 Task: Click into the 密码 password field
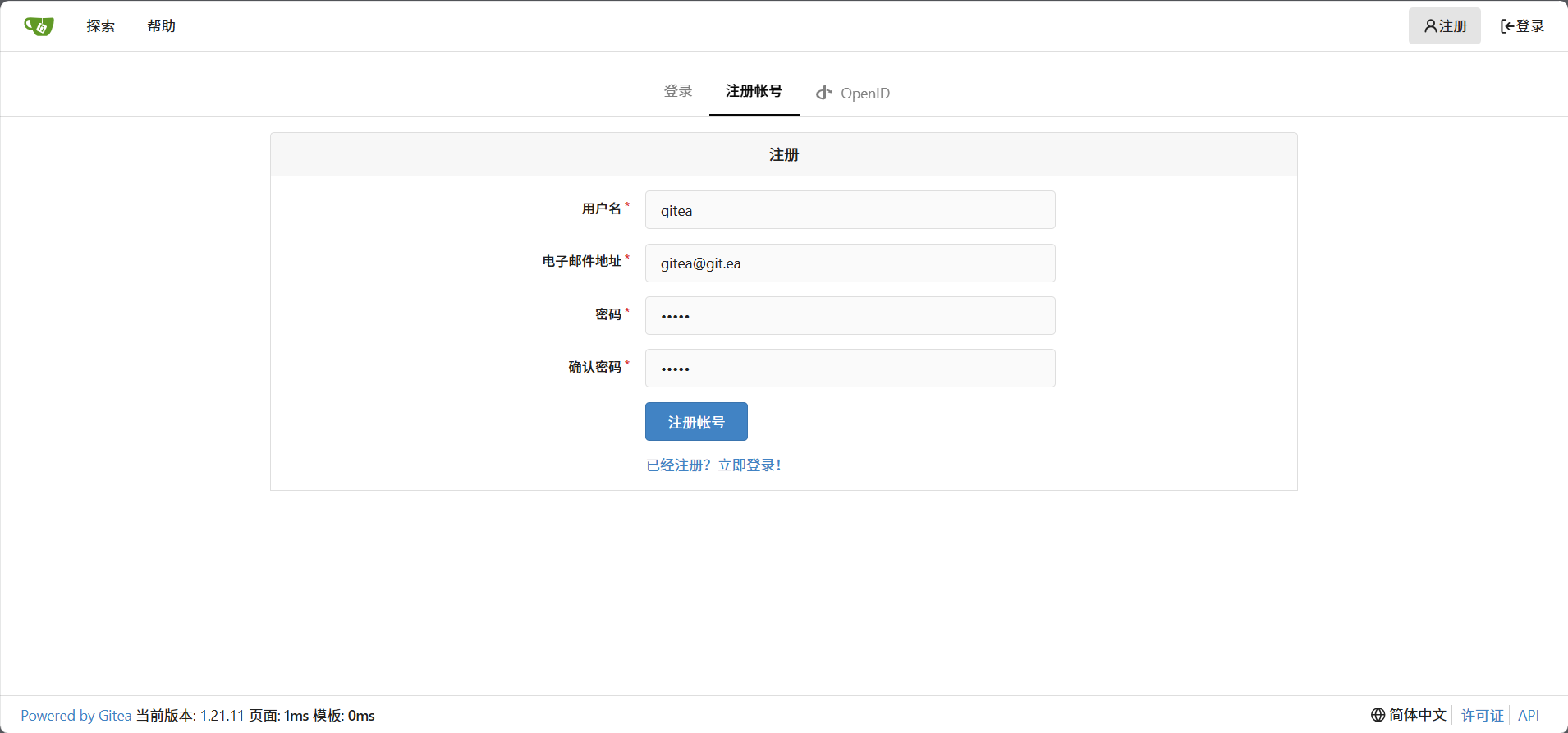[x=850, y=315]
